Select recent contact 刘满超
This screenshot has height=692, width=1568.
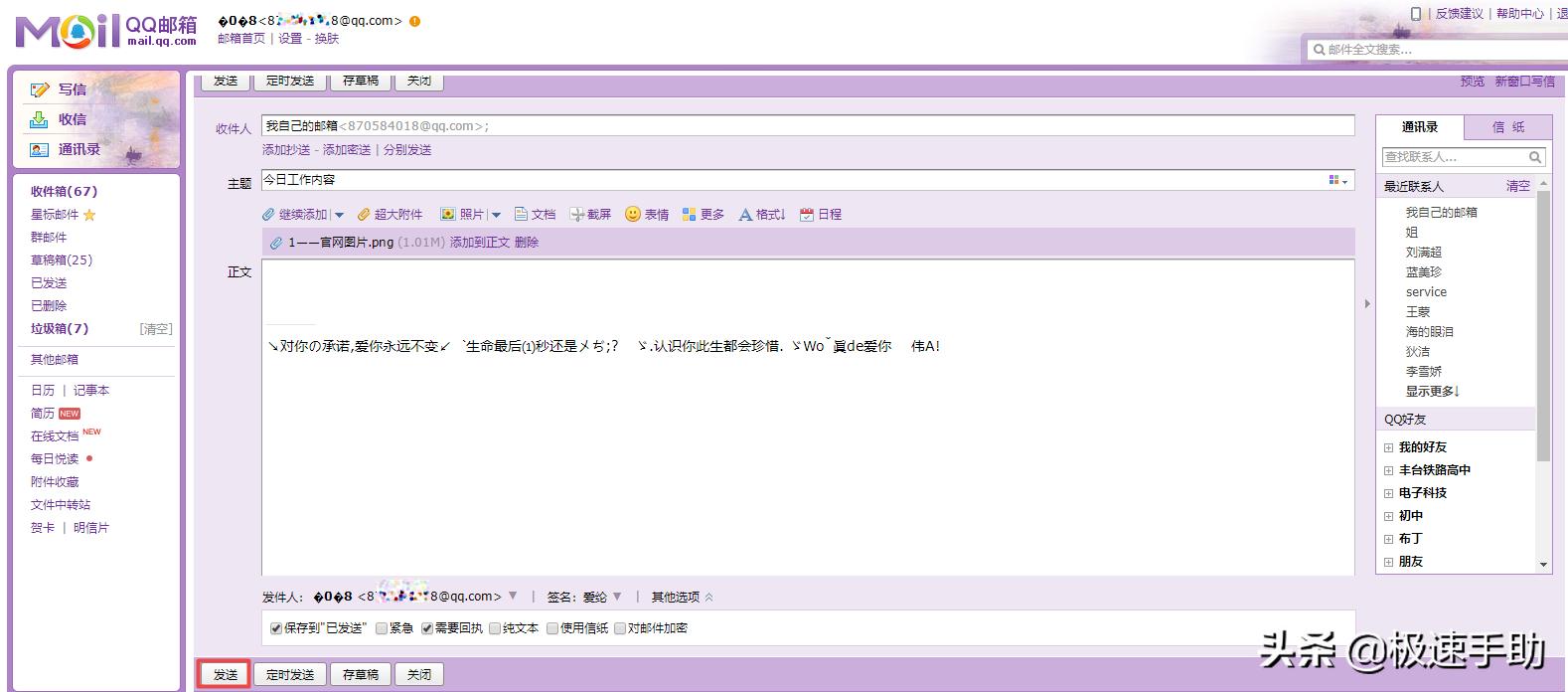(x=1423, y=253)
